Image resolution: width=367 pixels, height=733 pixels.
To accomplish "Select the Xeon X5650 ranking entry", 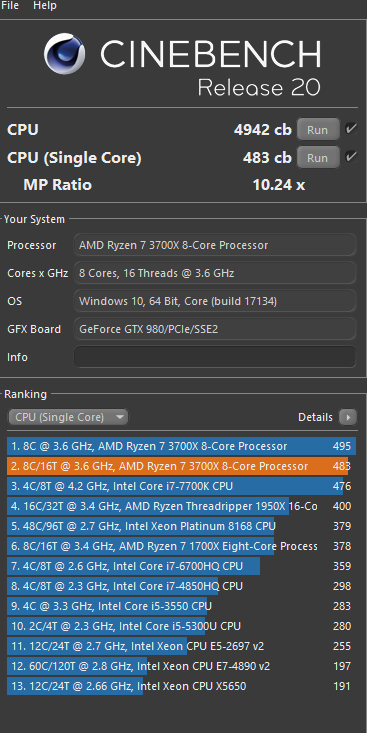I will click(x=181, y=686).
